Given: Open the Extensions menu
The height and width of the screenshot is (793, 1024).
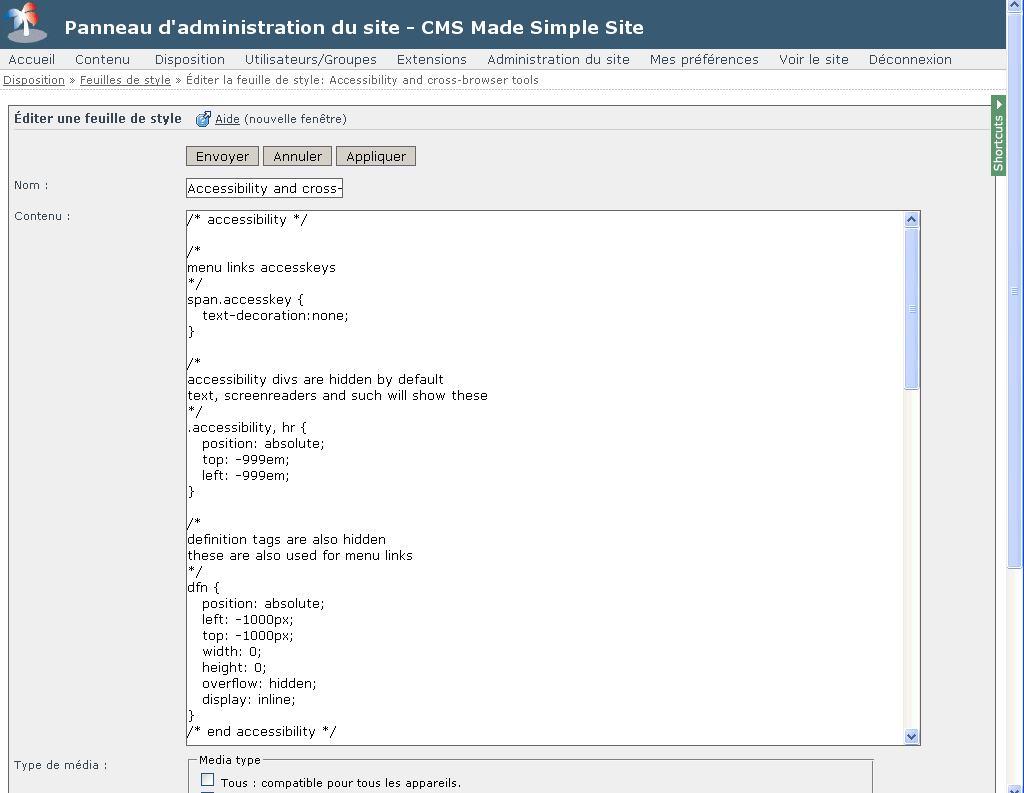Looking at the screenshot, I should point(431,59).
